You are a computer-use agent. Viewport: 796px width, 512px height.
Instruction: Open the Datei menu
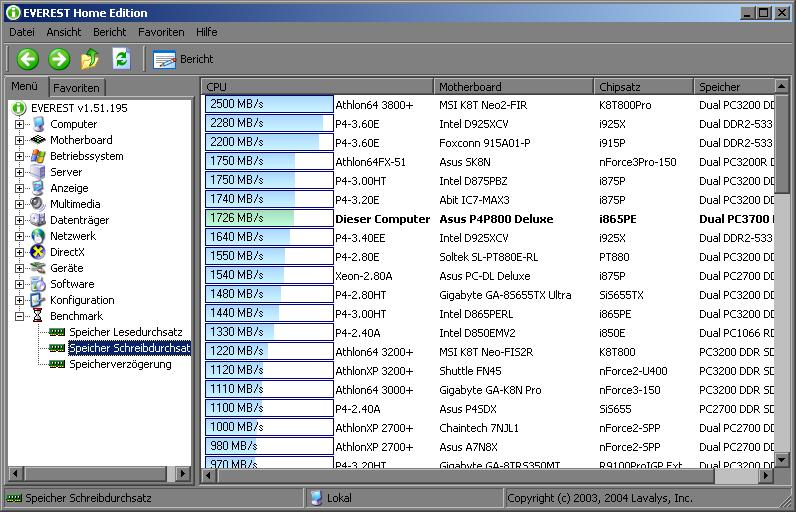[x=22, y=32]
